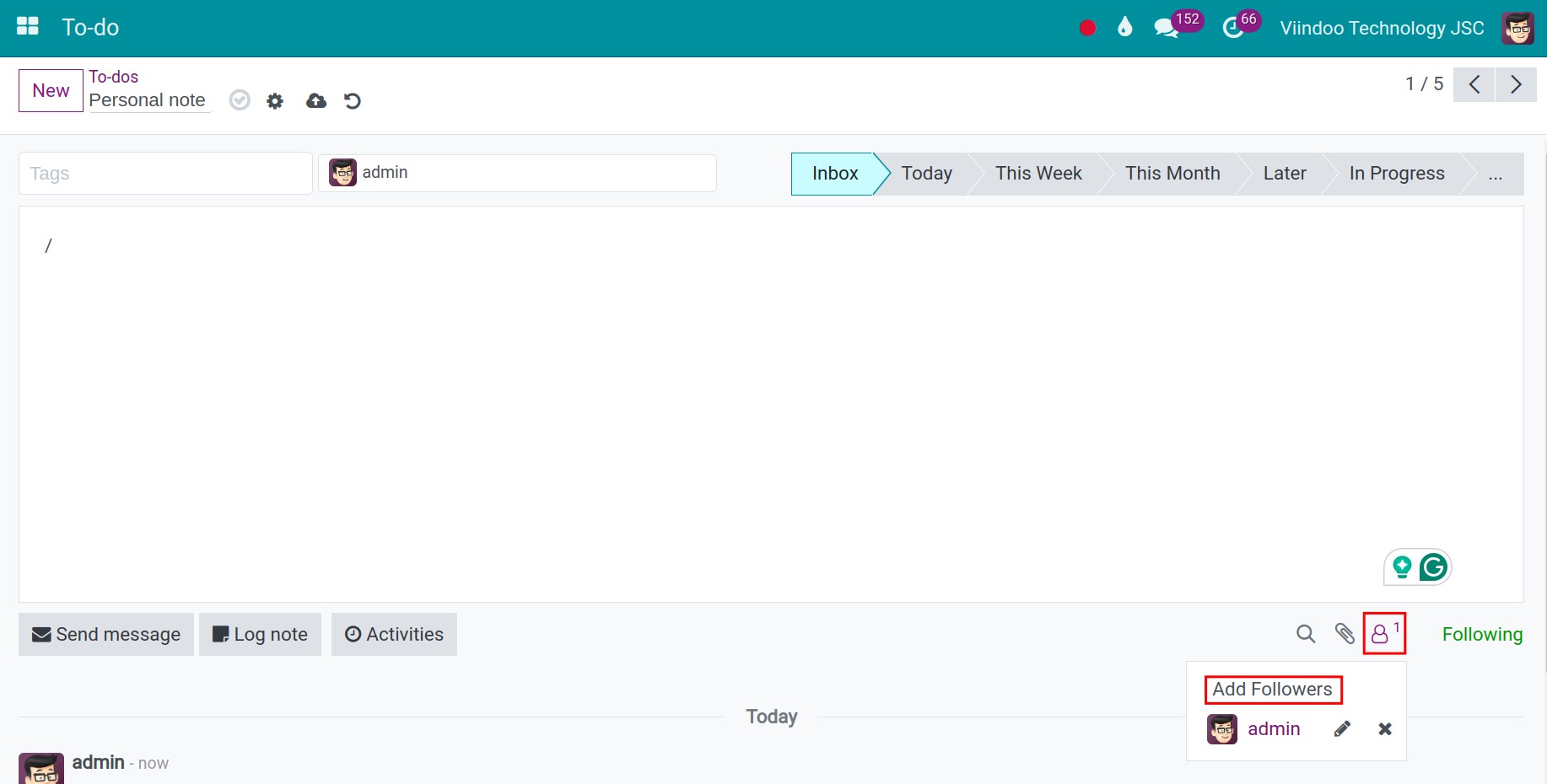The width and height of the screenshot is (1547, 784).
Task: Click inside the note editor body
Action: point(771,405)
